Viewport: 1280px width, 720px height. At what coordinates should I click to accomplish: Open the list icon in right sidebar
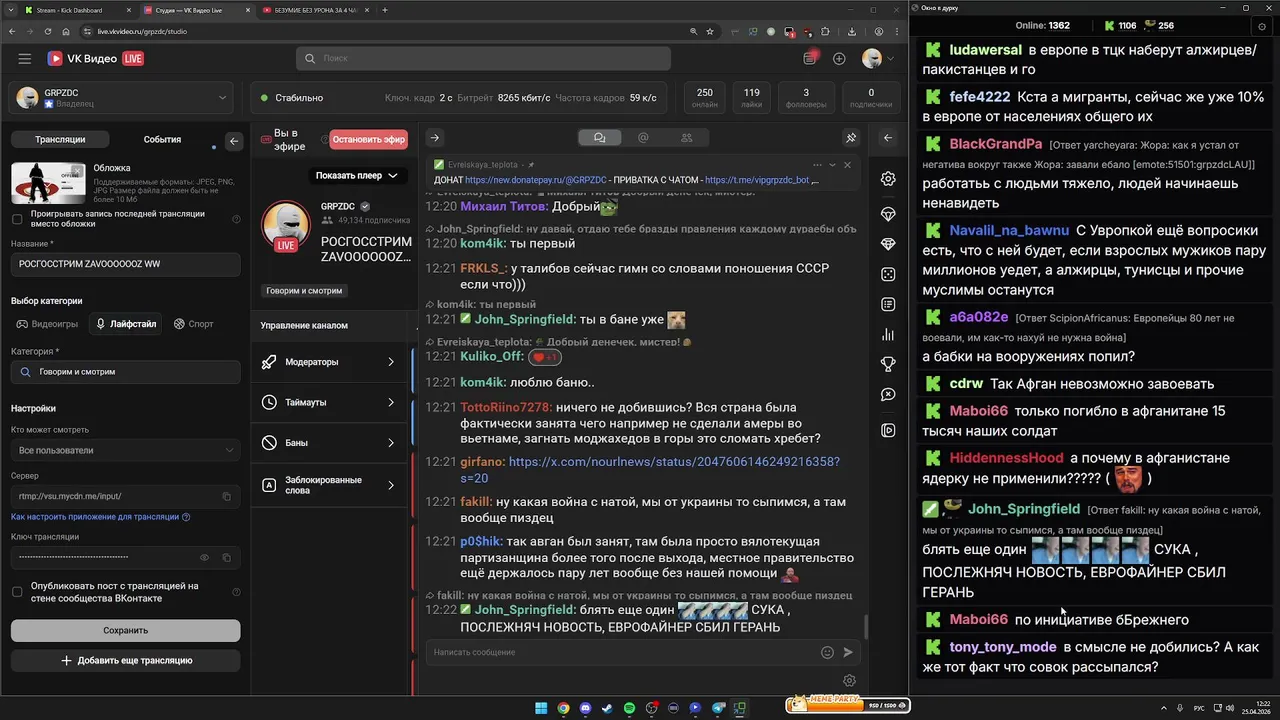point(888,304)
